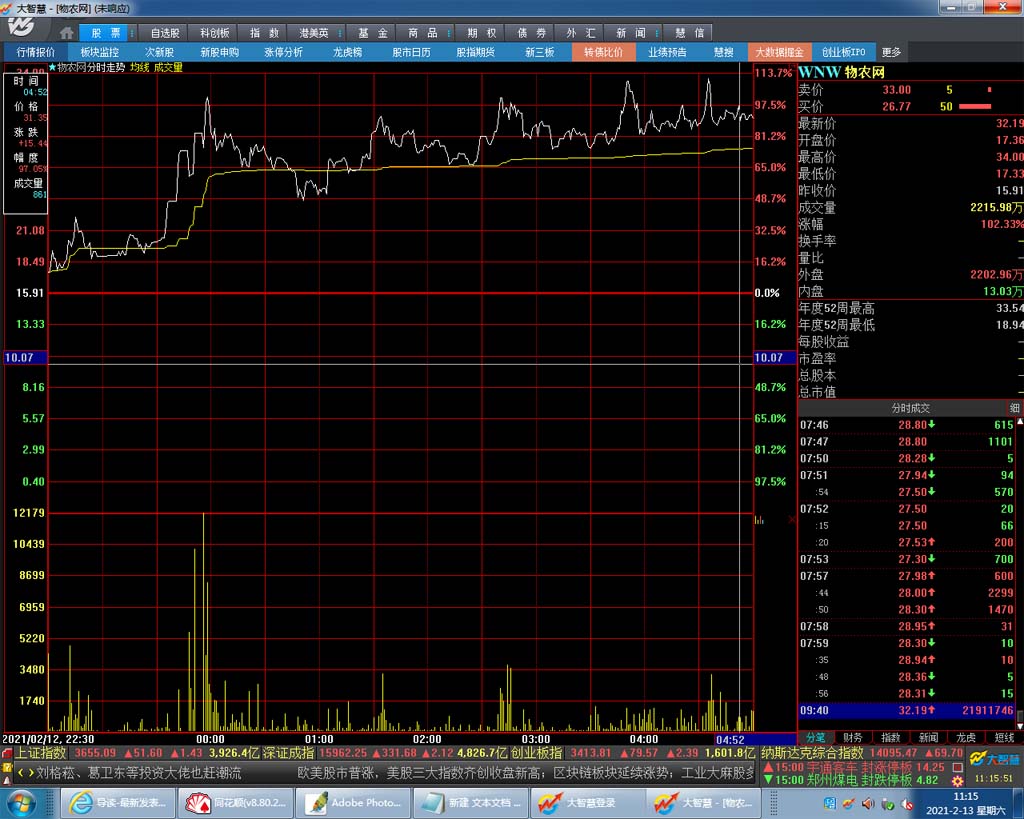This screenshot has width=1024, height=819.
Task: Click the 均线 legend label above the chart
Action: click(x=140, y=67)
